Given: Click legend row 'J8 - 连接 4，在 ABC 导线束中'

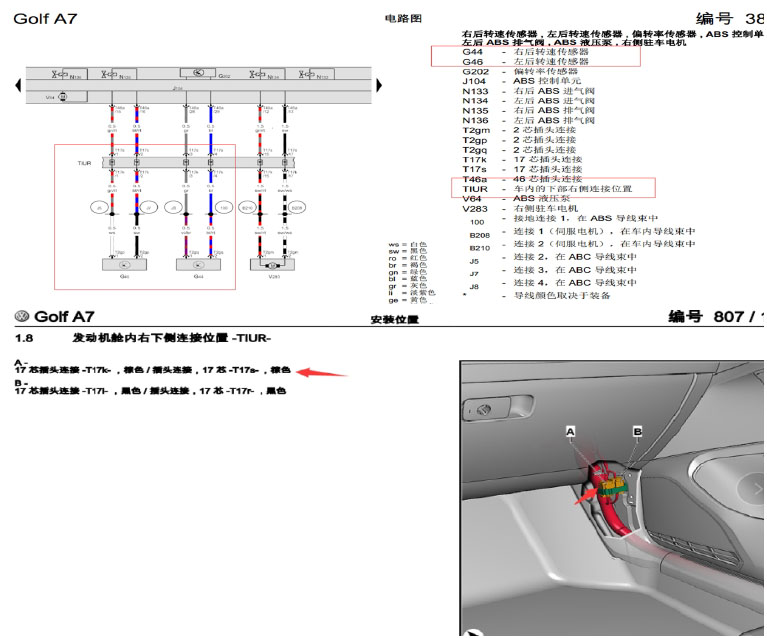Looking at the screenshot, I should [x=553, y=283].
